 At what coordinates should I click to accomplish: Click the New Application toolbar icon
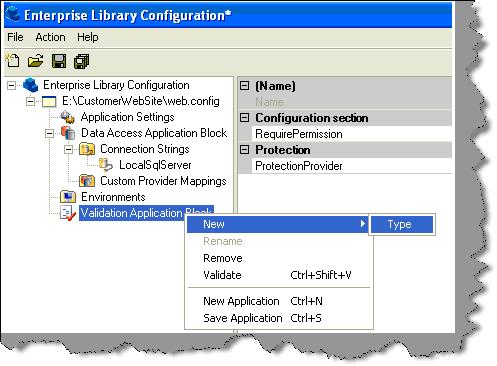(13, 61)
